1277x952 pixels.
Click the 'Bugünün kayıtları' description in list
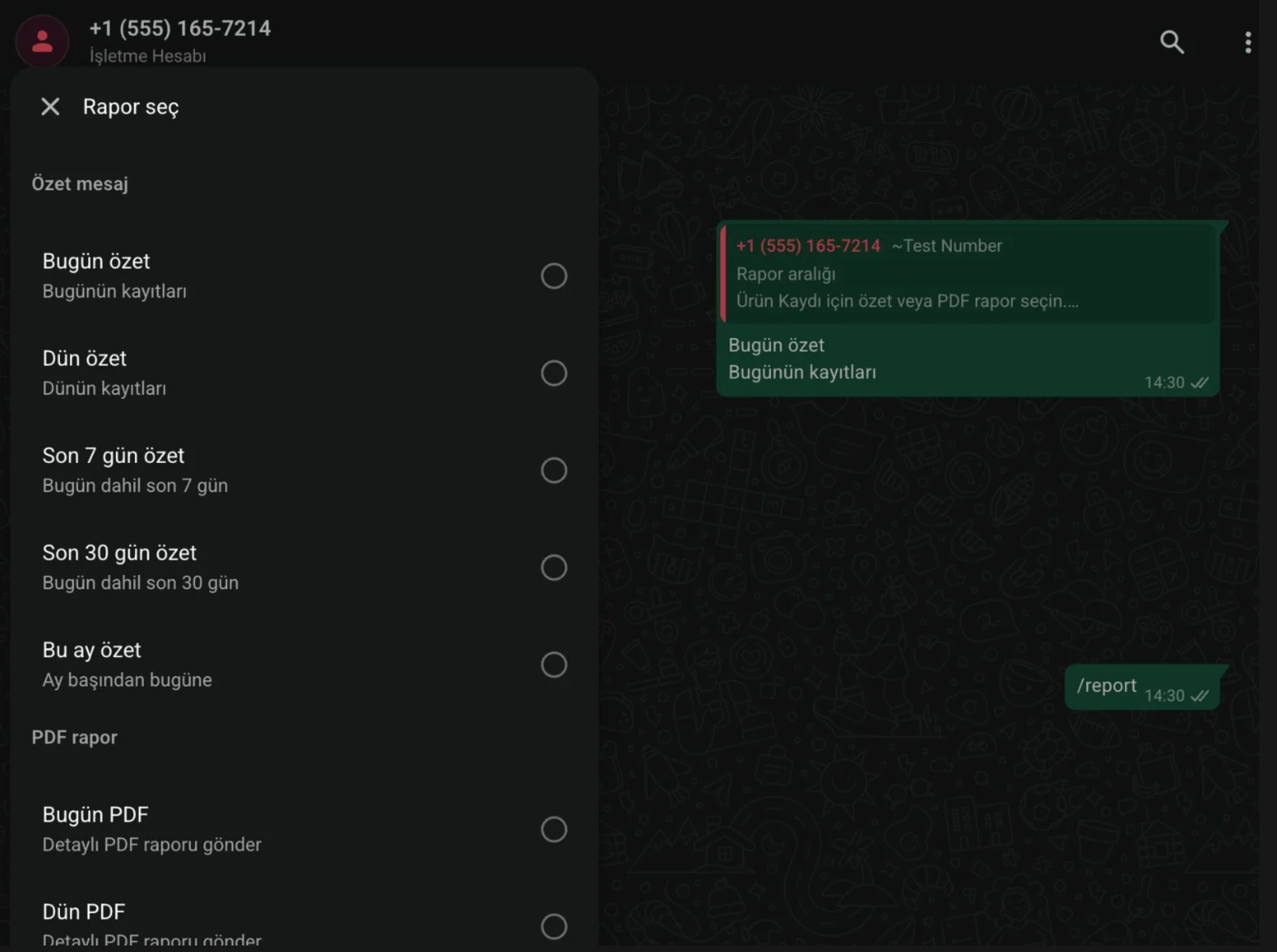(x=115, y=292)
